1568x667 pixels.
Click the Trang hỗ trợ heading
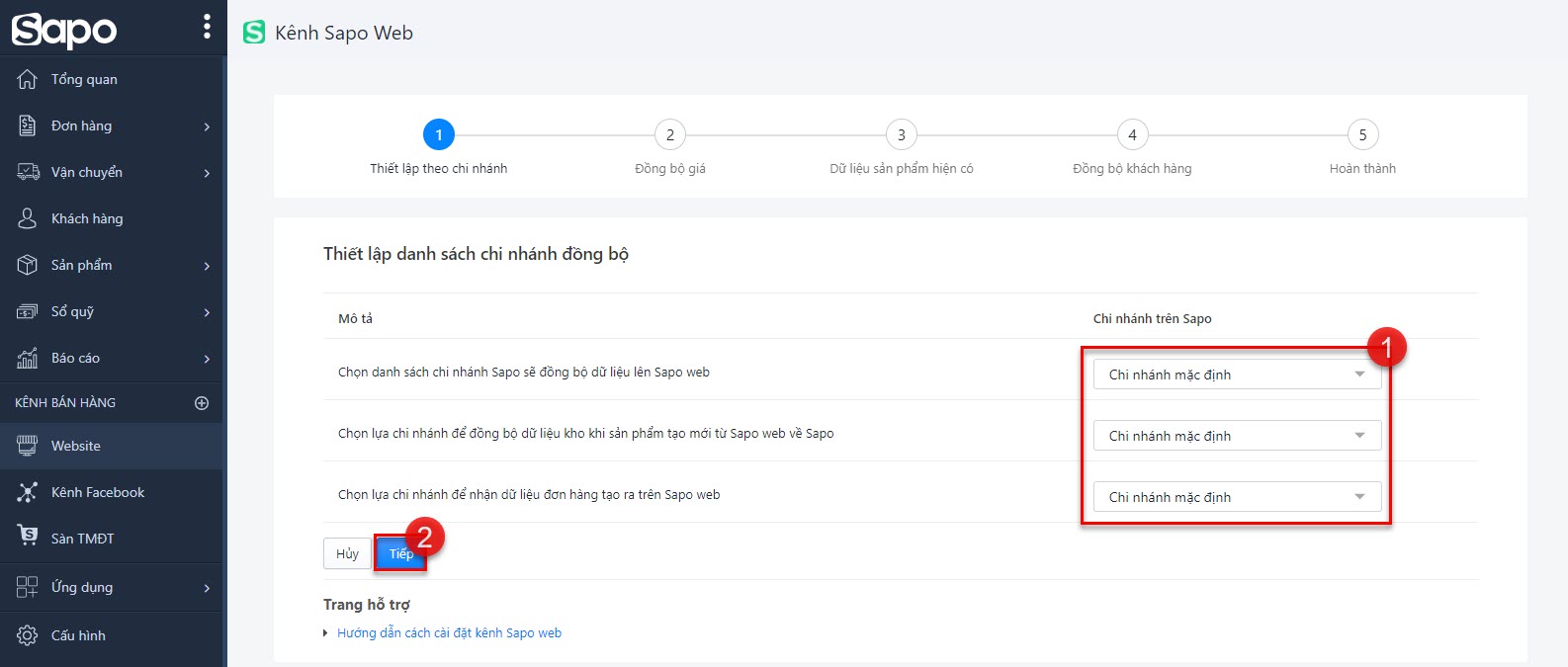pos(367,604)
